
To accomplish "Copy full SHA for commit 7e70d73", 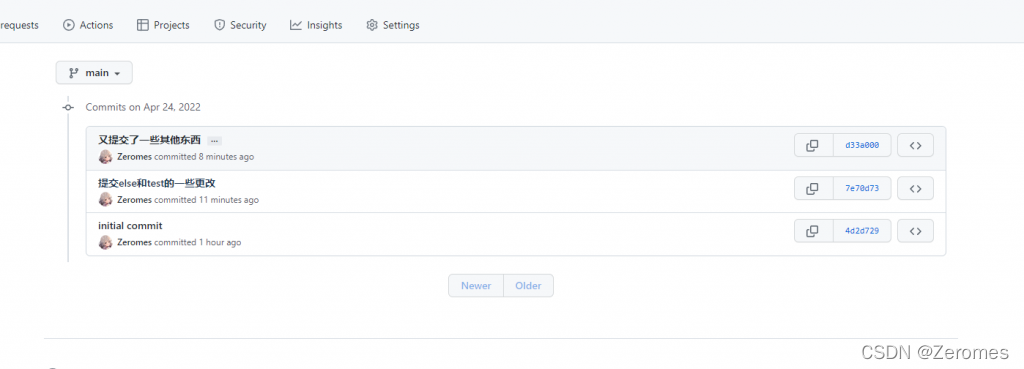I will pyautogui.click(x=813, y=188).
